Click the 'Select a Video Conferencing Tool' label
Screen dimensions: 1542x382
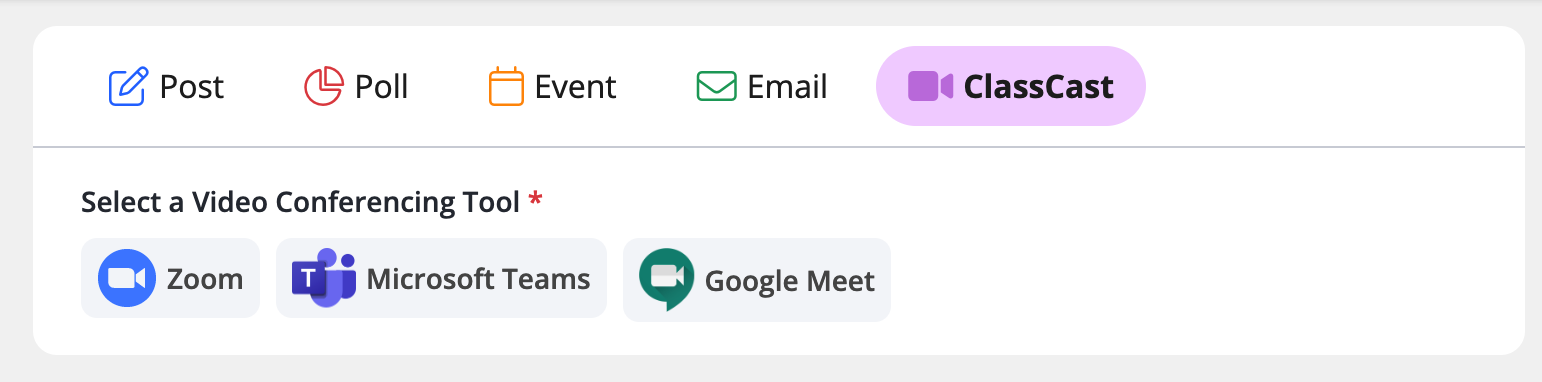coord(300,203)
